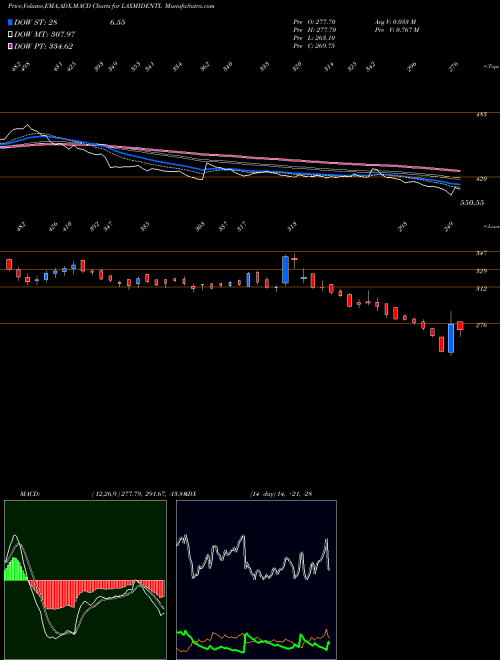Click the blue DOW ST legend swatch
Screen dimensions: 500x660
(x=10, y=22)
